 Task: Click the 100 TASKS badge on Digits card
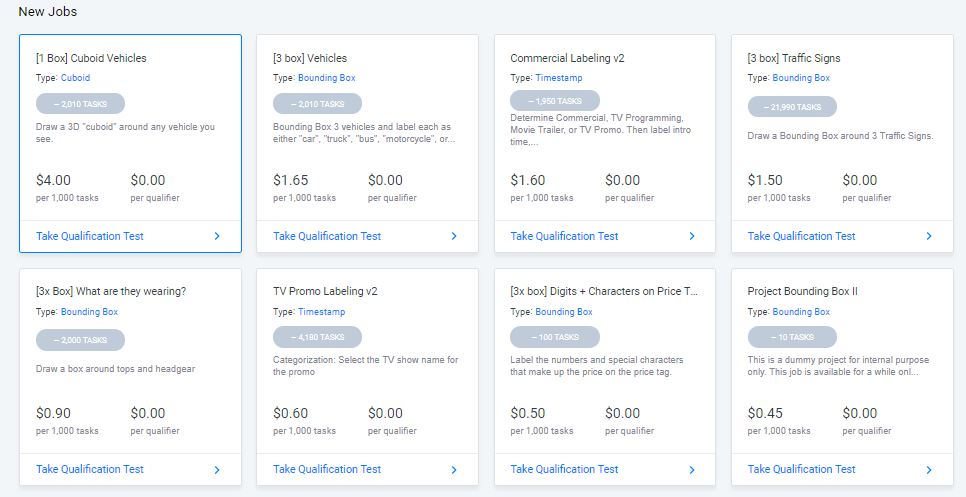(x=554, y=337)
